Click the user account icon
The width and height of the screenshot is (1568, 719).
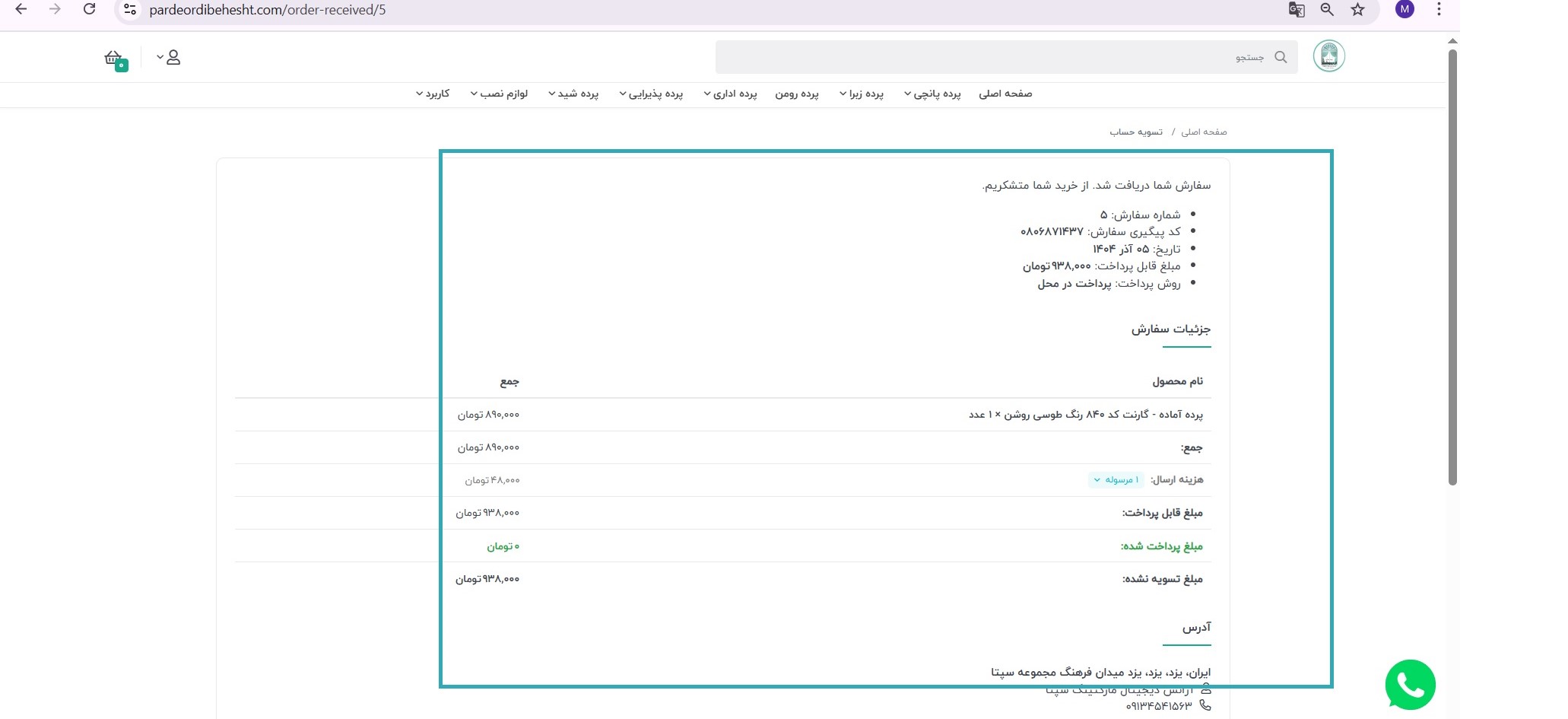point(173,58)
